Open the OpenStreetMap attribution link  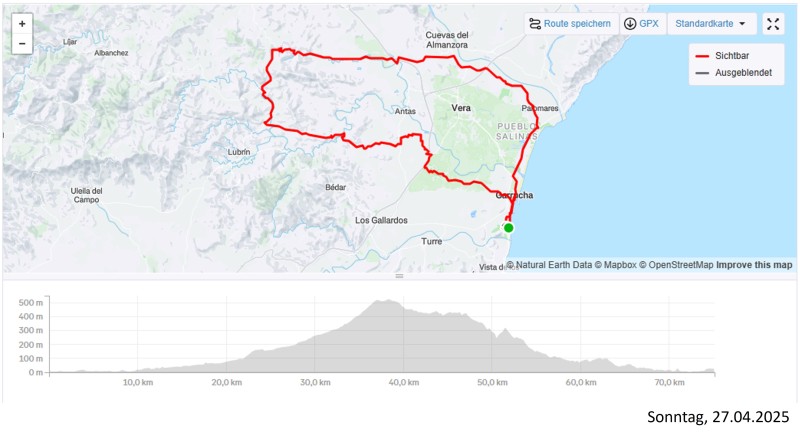coord(678,265)
